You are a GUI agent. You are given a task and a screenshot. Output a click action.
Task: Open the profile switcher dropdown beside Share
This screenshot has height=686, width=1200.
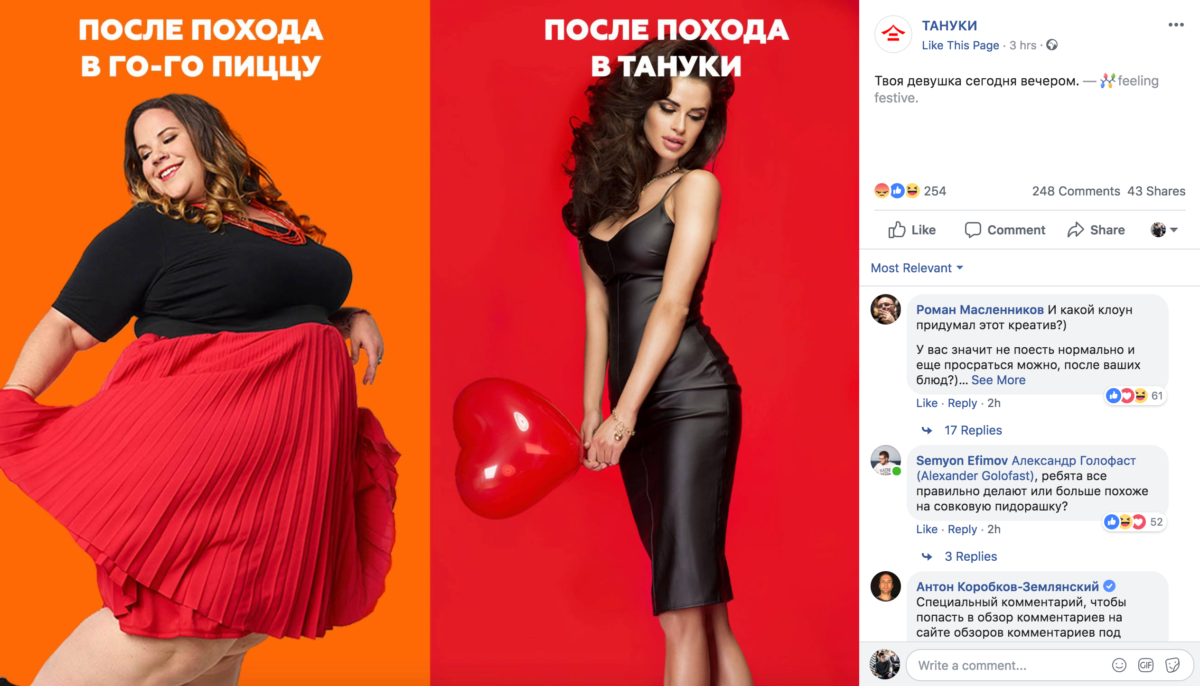point(1164,230)
